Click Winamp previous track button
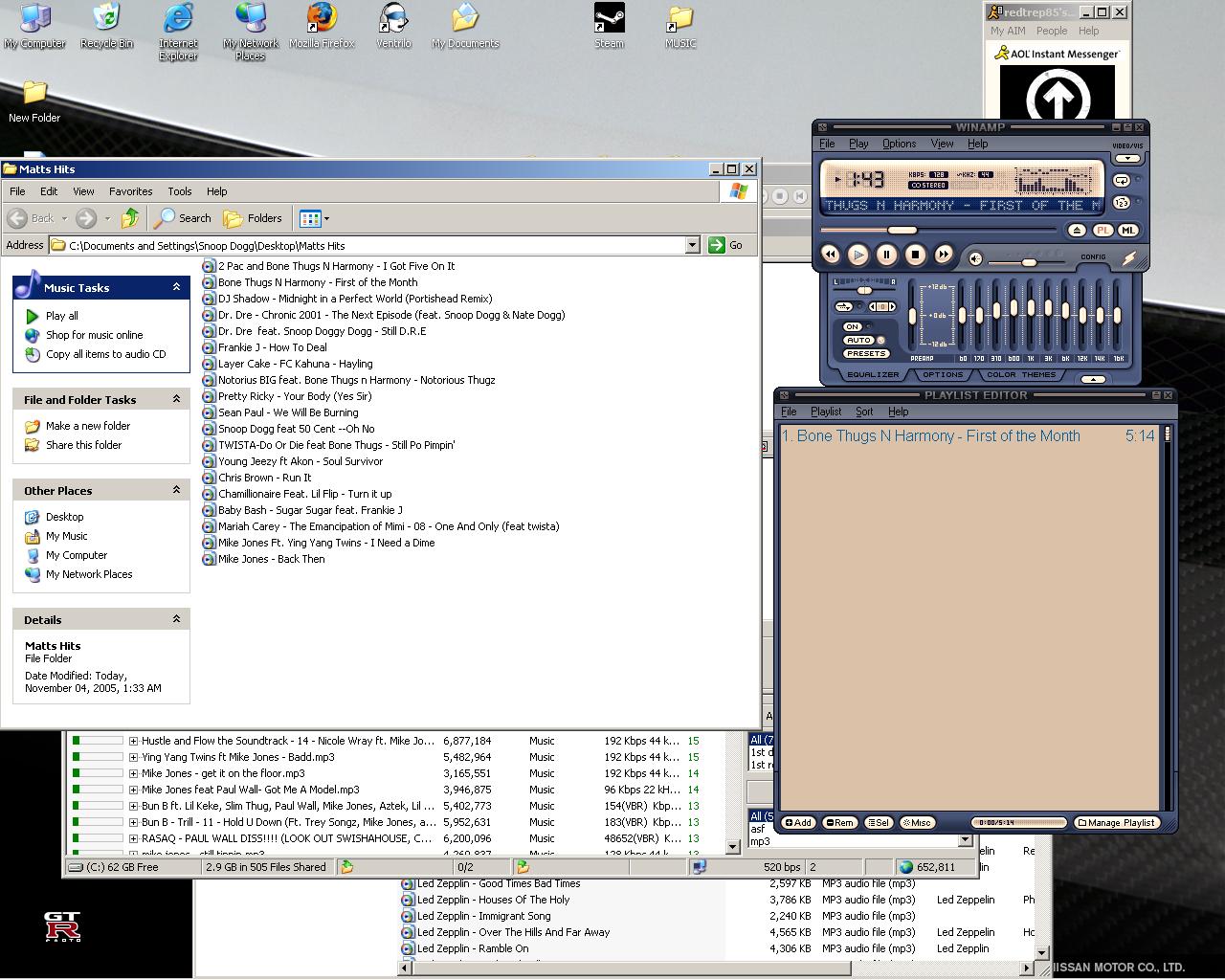Viewport: 1225px width, 980px height. pyautogui.click(x=830, y=254)
